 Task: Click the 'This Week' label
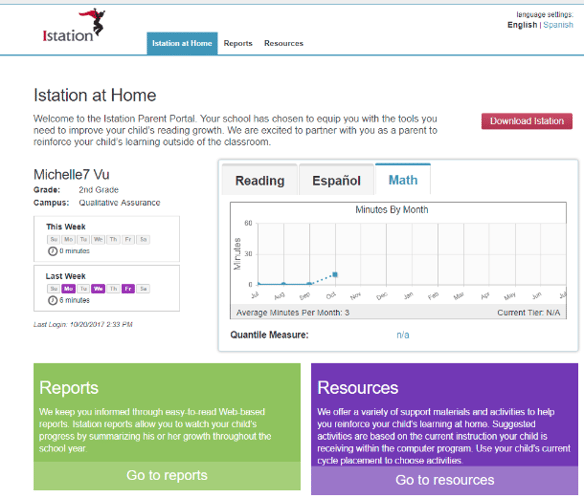[66, 227]
